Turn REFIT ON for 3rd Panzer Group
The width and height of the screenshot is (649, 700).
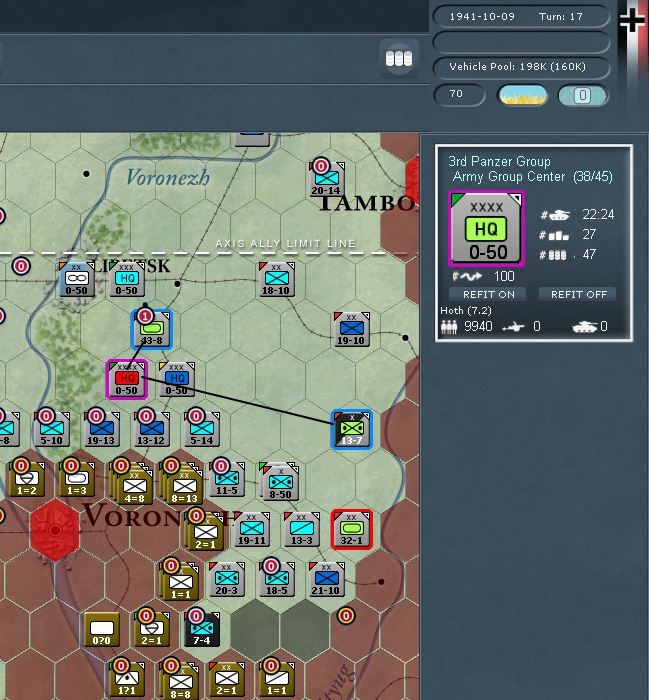(x=488, y=295)
